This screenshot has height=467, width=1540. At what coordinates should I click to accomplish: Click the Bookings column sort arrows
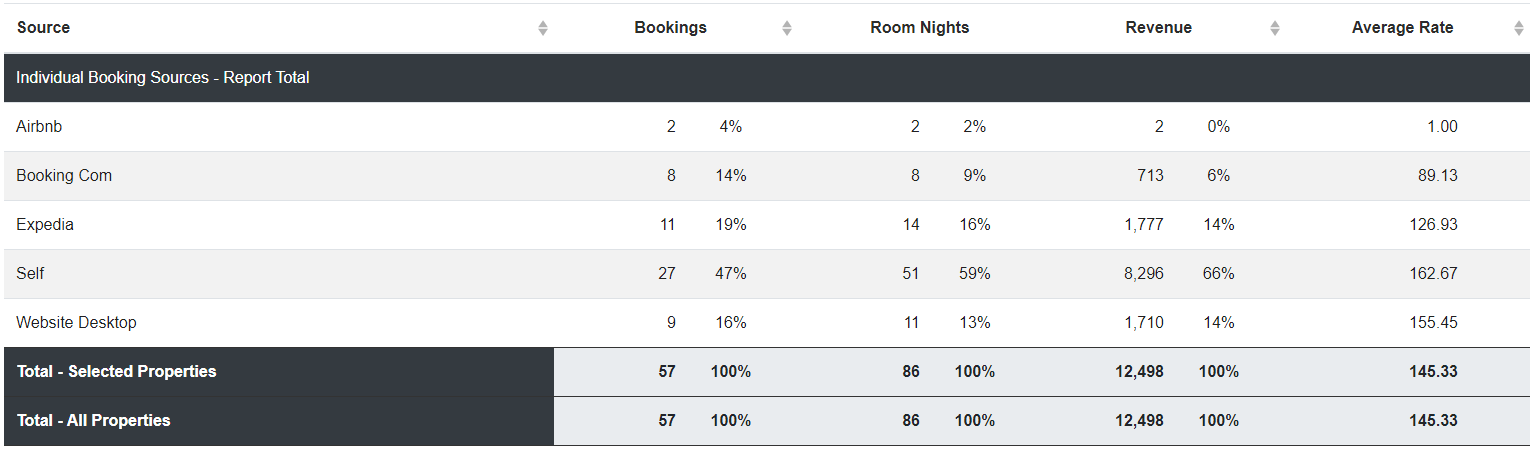(787, 28)
